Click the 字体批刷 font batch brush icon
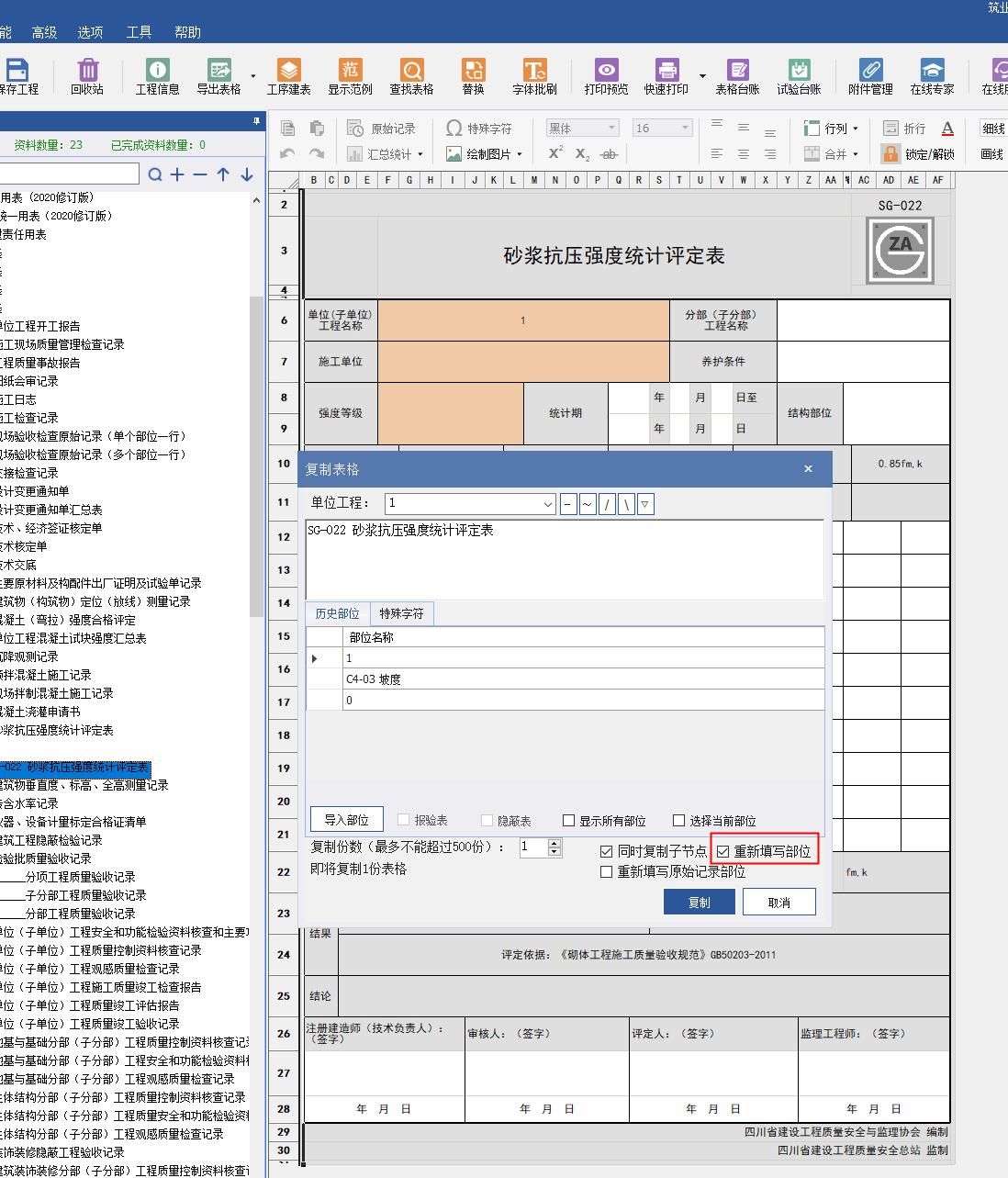The image size is (1008, 1178). pyautogui.click(x=534, y=71)
